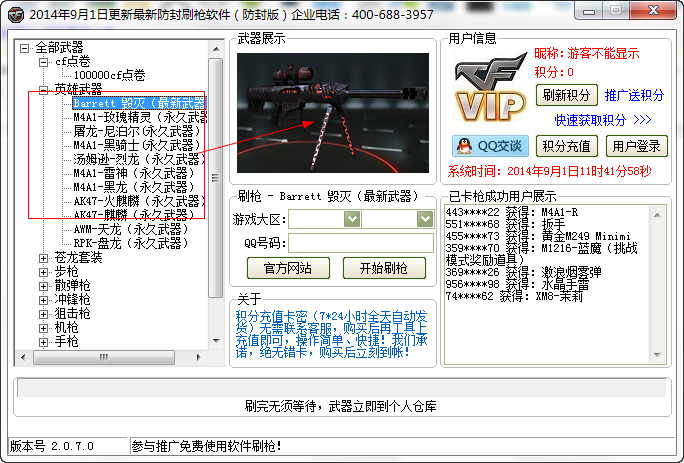The image size is (684, 463).
Task: Click the 455****73 黄金M249 Minimi entry
Action: tap(538, 237)
